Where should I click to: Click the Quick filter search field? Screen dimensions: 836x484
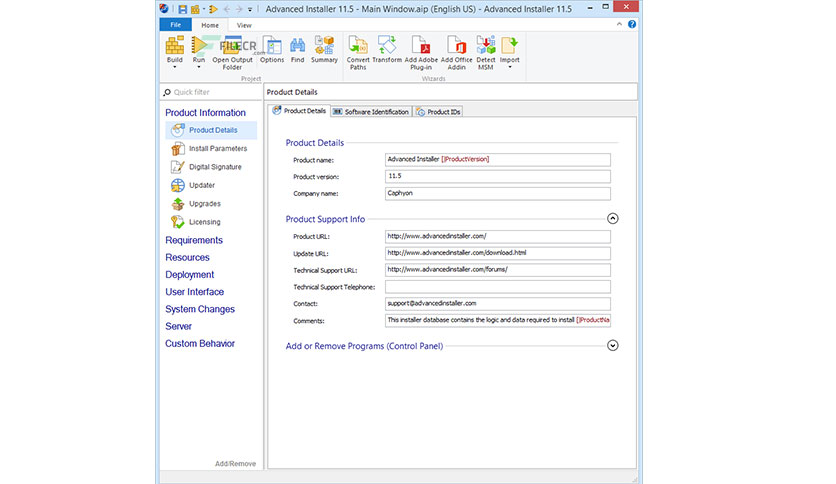(212, 92)
